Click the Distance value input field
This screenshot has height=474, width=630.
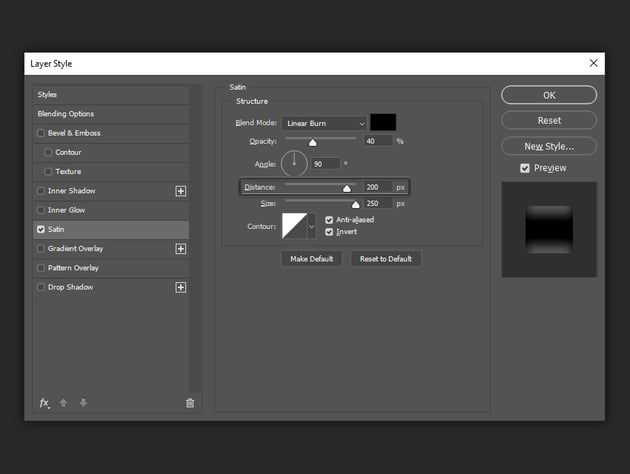tap(377, 187)
